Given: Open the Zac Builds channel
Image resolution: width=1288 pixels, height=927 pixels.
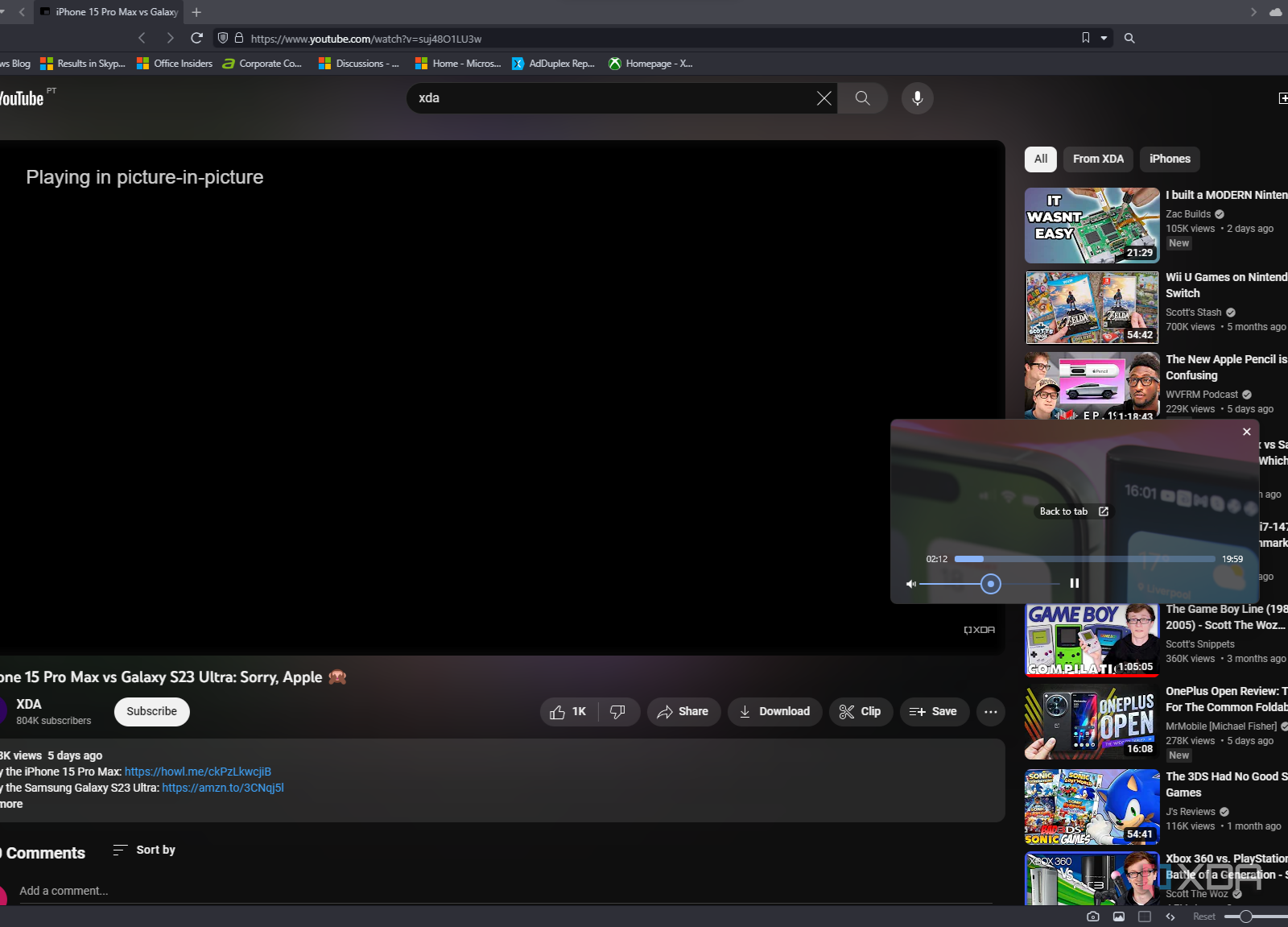Looking at the screenshot, I should click(1188, 214).
